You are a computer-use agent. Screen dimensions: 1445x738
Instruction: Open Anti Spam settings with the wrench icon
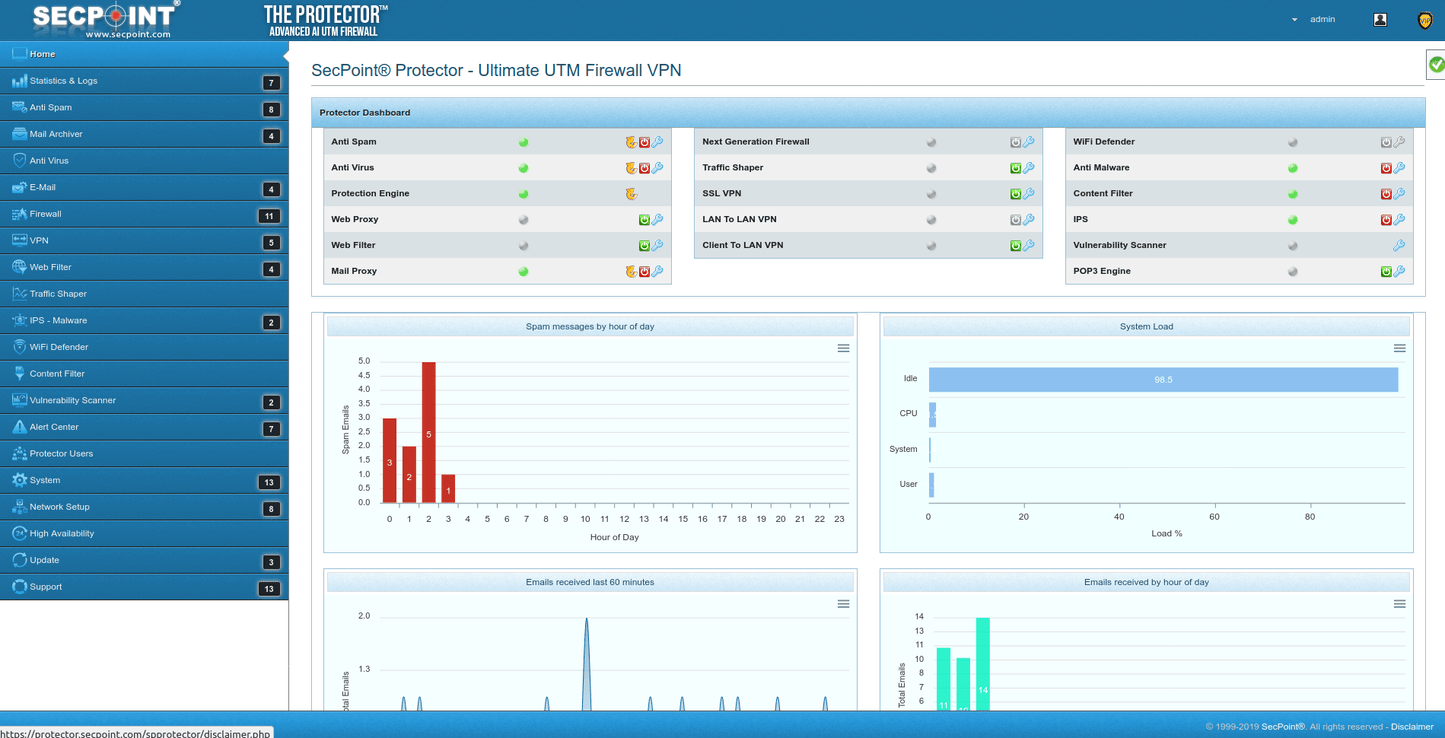point(658,141)
